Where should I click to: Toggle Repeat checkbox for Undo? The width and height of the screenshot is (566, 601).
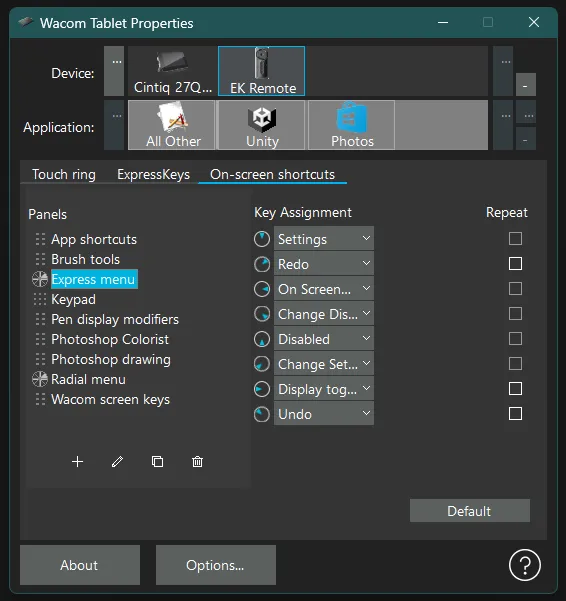[x=515, y=414]
